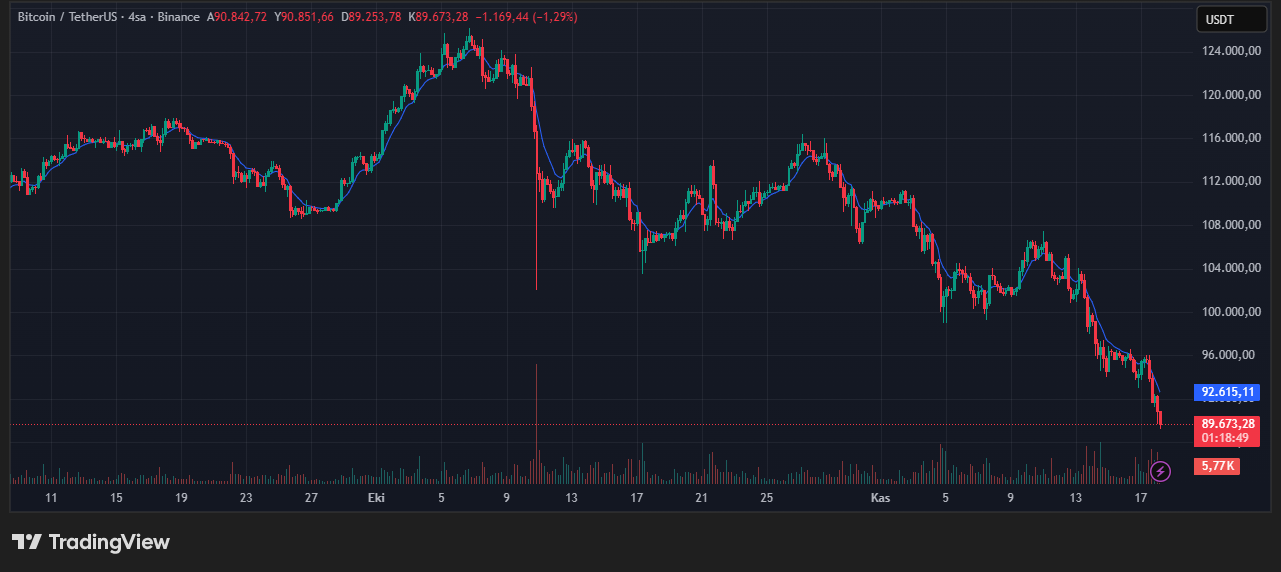
Task: Click the Binance exchange label
Action: [x=179, y=17]
